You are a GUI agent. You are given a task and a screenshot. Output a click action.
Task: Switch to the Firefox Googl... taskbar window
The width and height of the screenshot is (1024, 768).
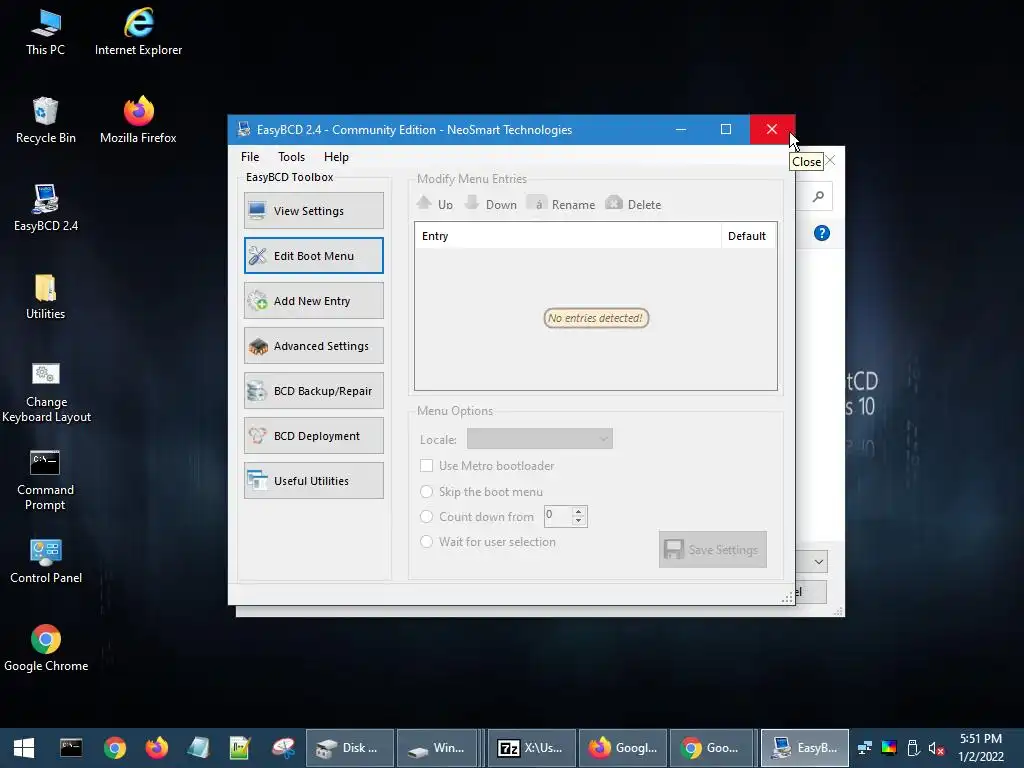[623, 748]
